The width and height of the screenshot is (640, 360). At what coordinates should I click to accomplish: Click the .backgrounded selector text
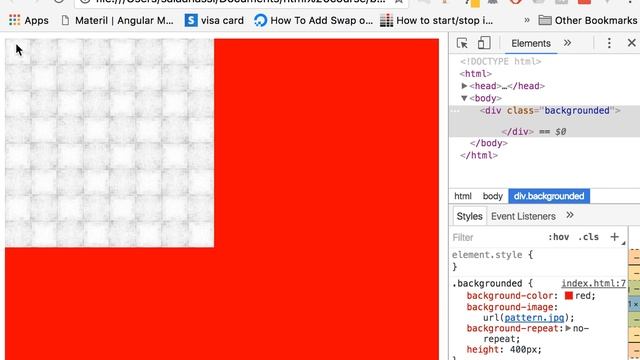pos(486,283)
